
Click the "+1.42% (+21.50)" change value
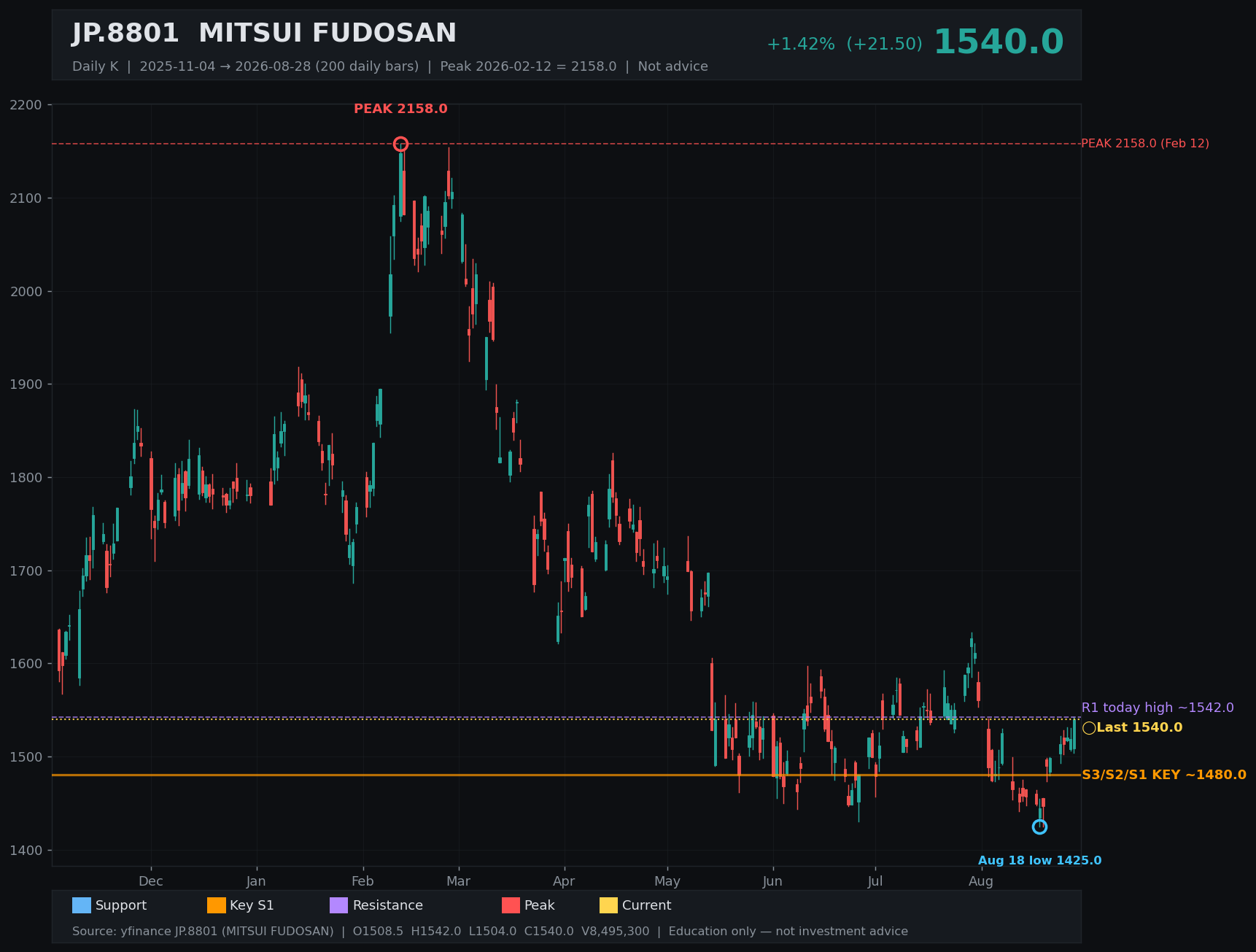pos(845,44)
